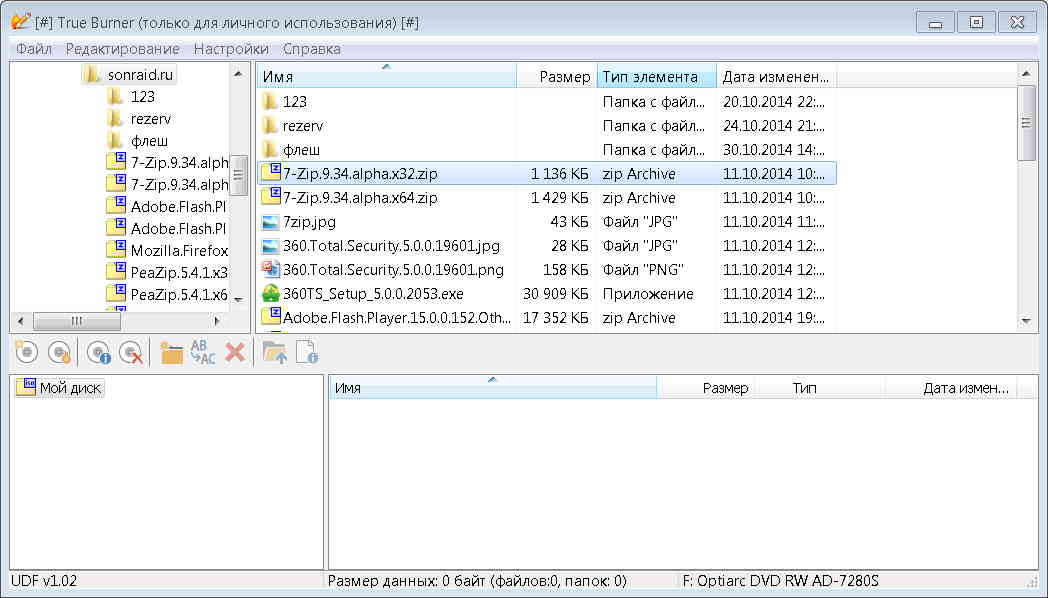Viewport: 1048px width, 598px height.
Task: Select file 360TS_Setup_5.0.0.2053.exe
Action: (547, 294)
